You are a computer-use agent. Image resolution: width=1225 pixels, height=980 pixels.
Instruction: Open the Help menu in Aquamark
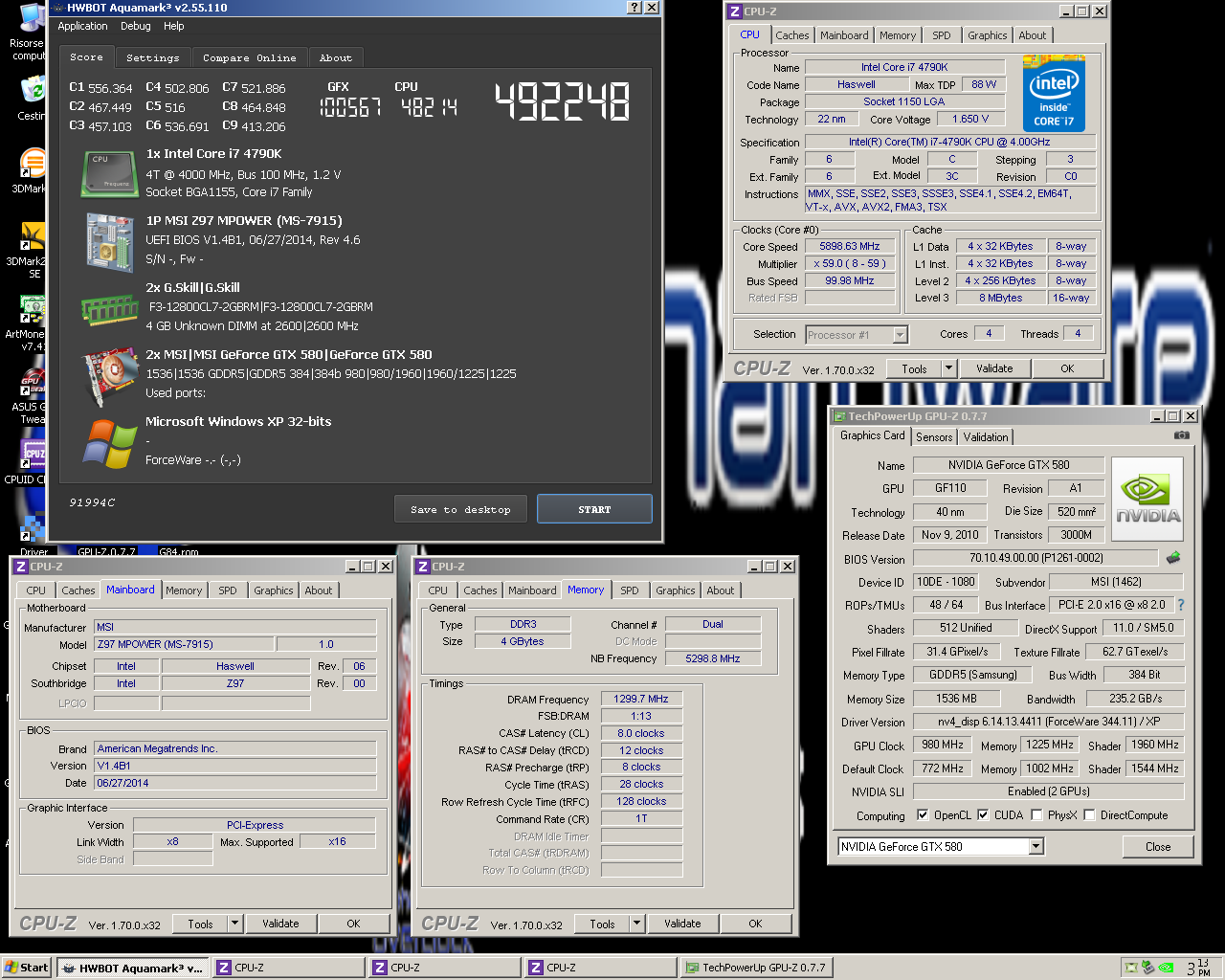174,26
